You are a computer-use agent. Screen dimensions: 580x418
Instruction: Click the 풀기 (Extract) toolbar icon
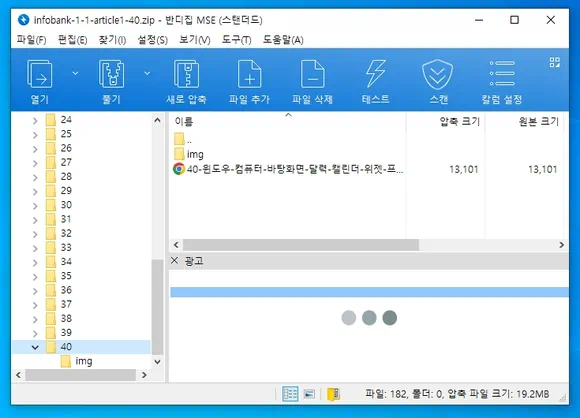pyautogui.click(x=111, y=74)
